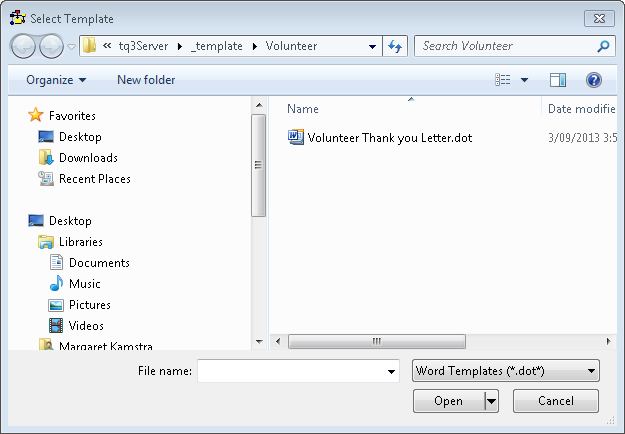Open the Music library

(x=84, y=284)
